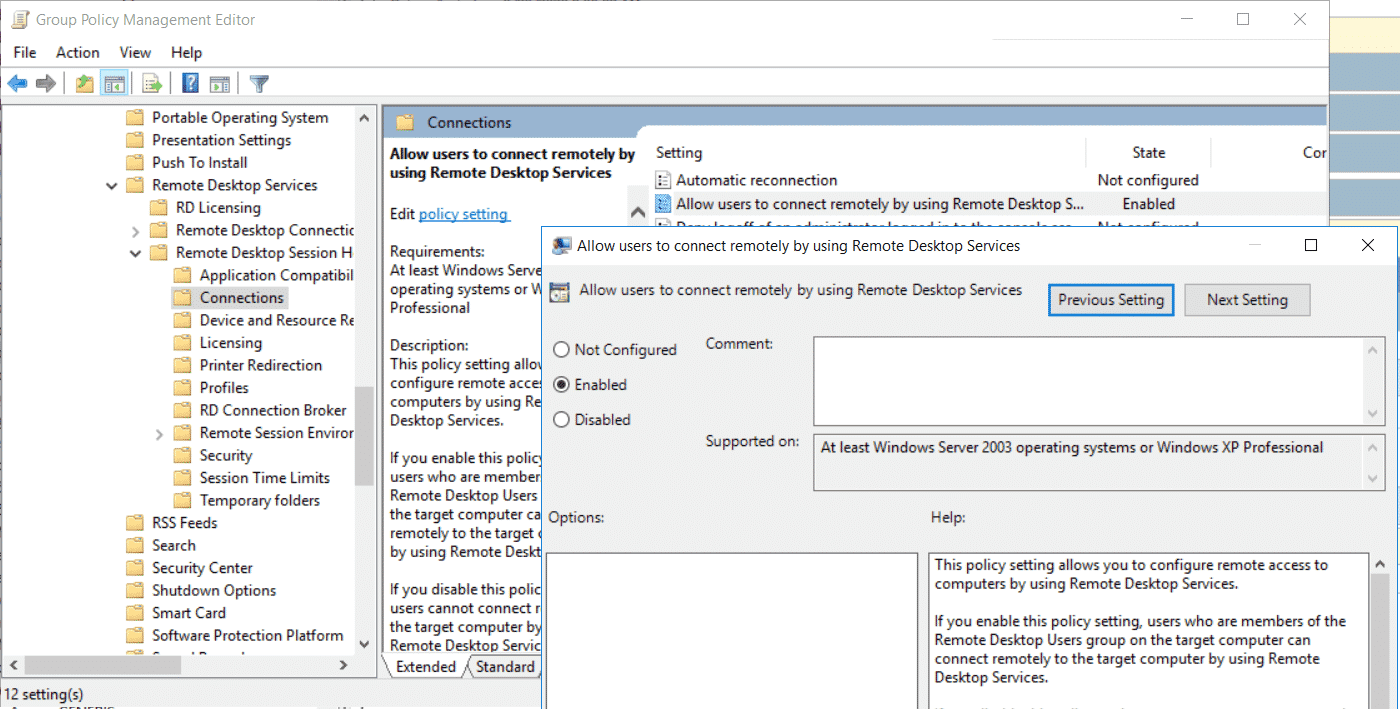Click the Next Setting button
This screenshot has width=1400, height=709.
coord(1247,300)
